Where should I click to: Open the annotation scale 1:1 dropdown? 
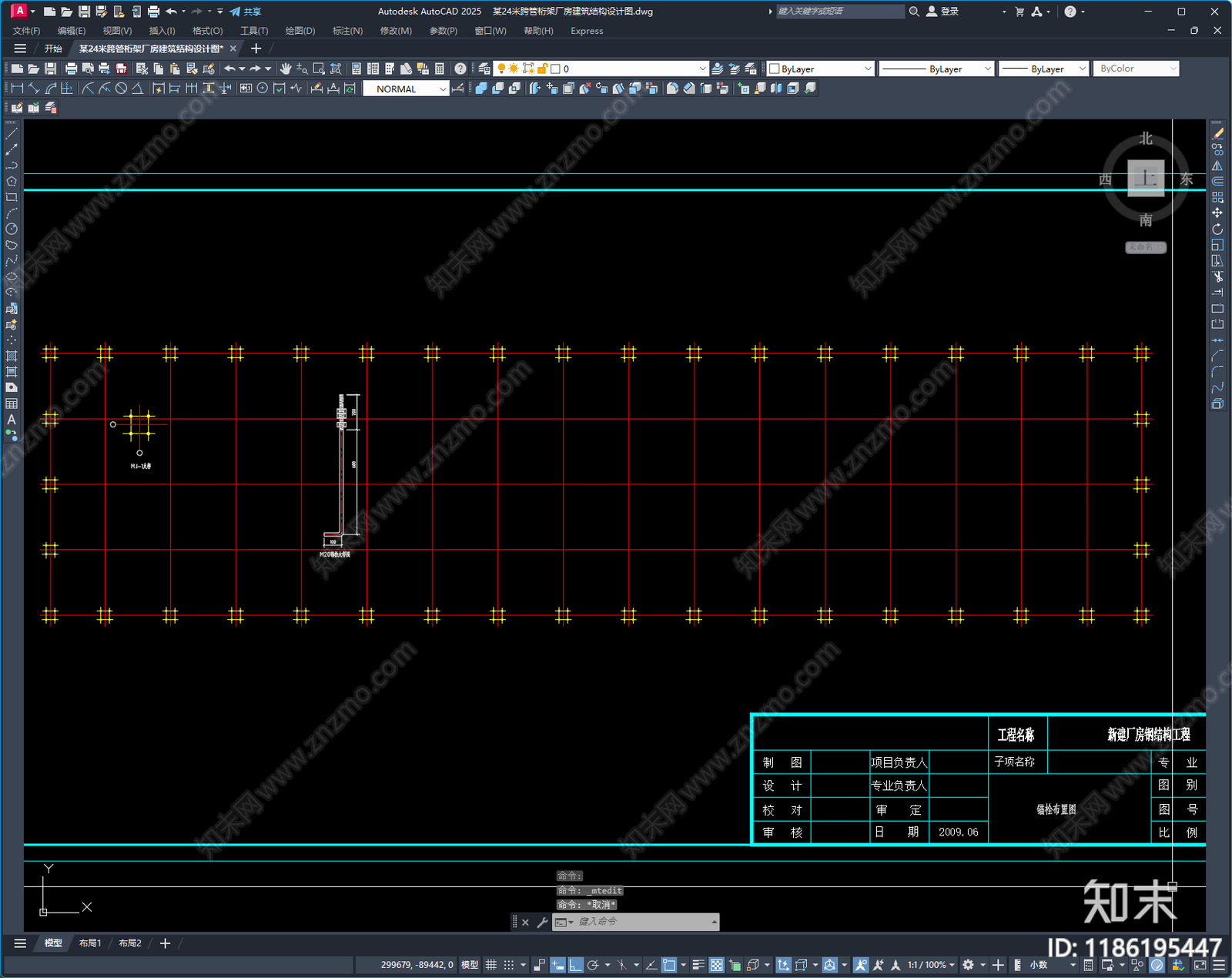coord(931,965)
